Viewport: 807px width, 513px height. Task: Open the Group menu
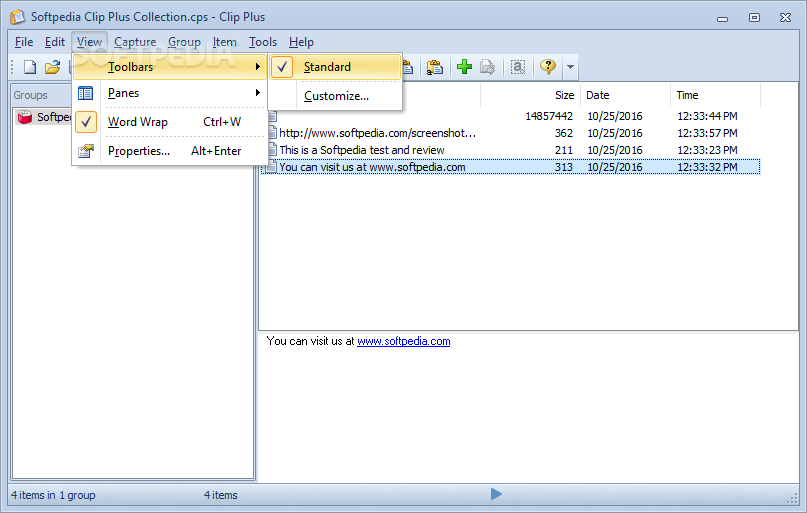(184, 42)
